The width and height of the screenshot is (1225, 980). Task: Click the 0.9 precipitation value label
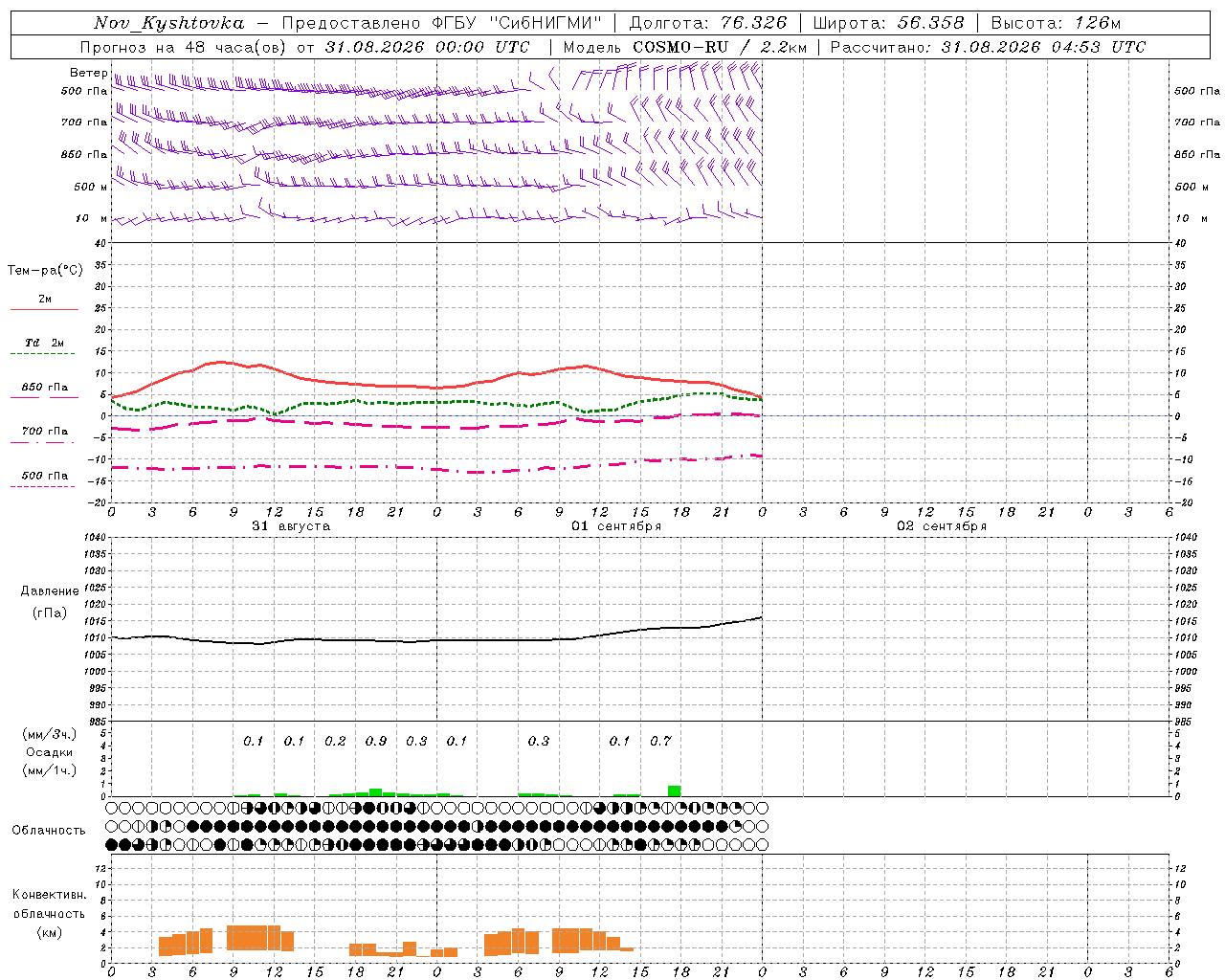(376, 741)
